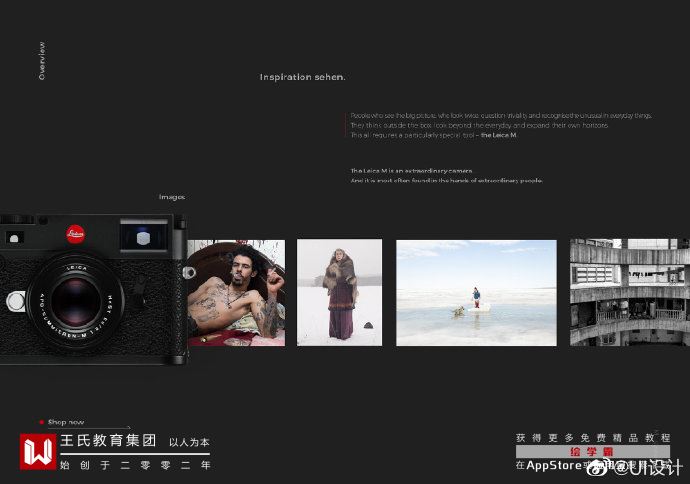
Task: Click the red W education group logo
Action: (x=38, y=451)
